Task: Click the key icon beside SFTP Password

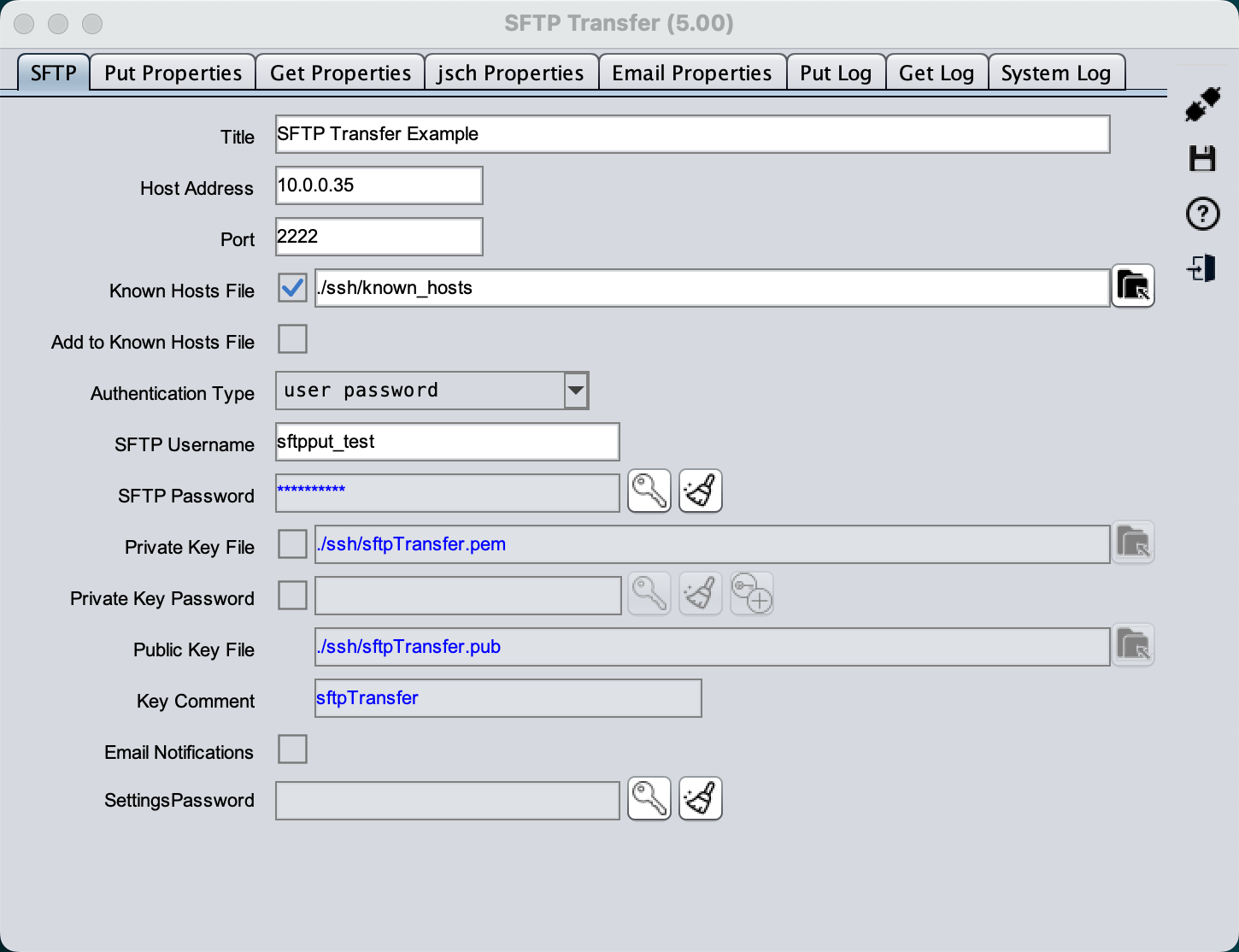Action: (x=649, y=491)
